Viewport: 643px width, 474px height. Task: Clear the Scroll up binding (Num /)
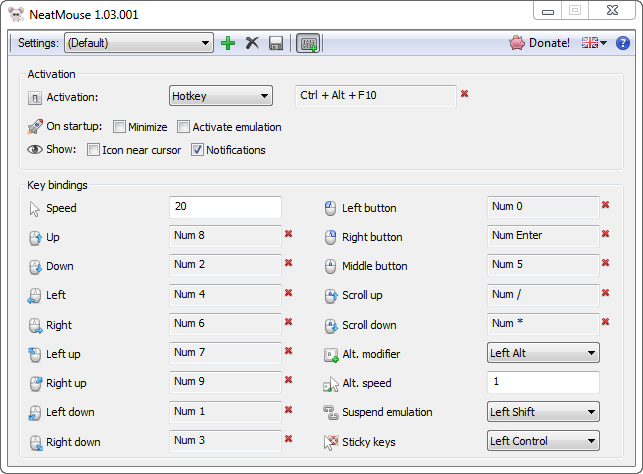click(x=605, y=293)
